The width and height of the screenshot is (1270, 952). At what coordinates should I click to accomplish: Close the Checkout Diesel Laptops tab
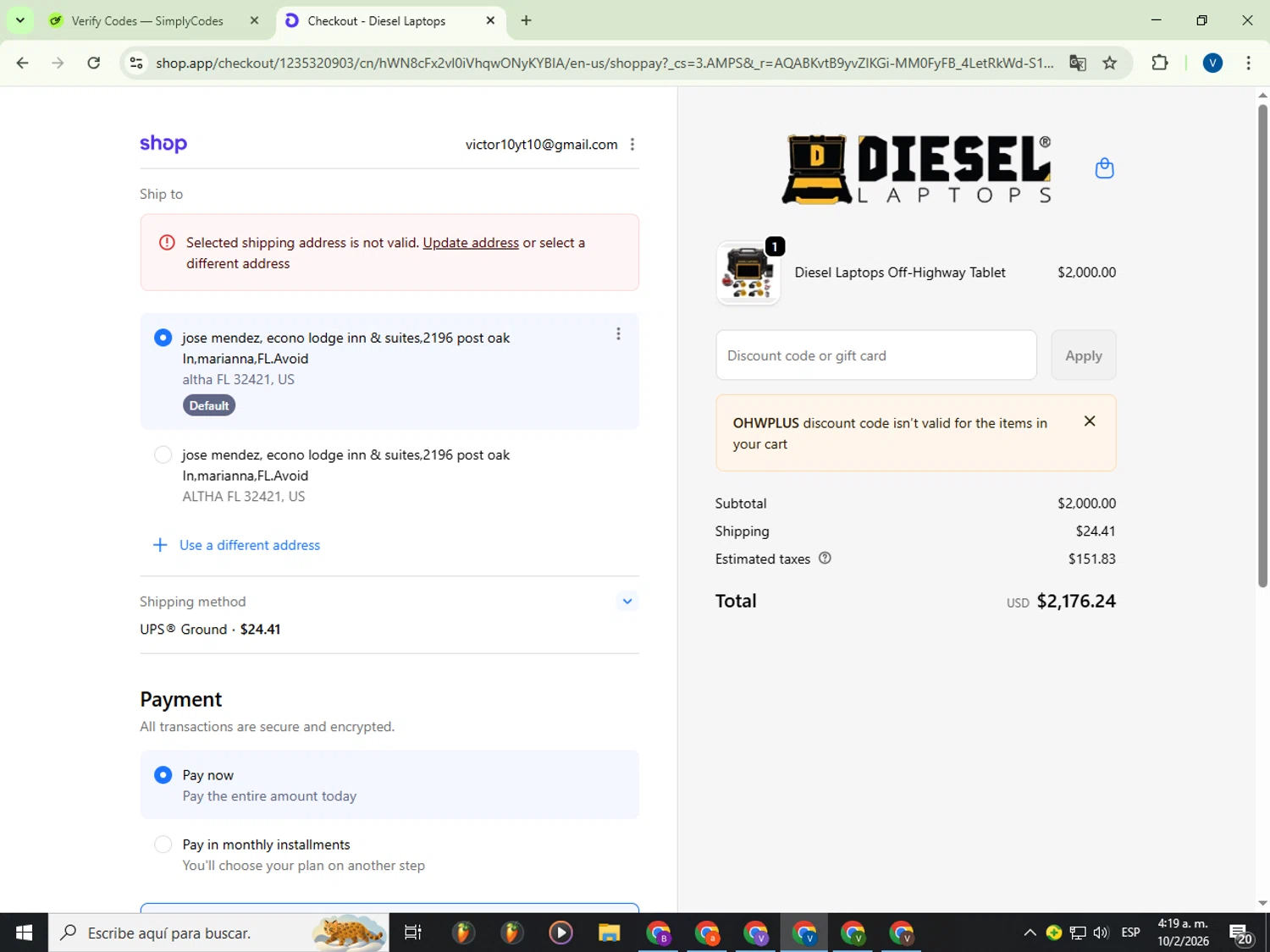490,20
